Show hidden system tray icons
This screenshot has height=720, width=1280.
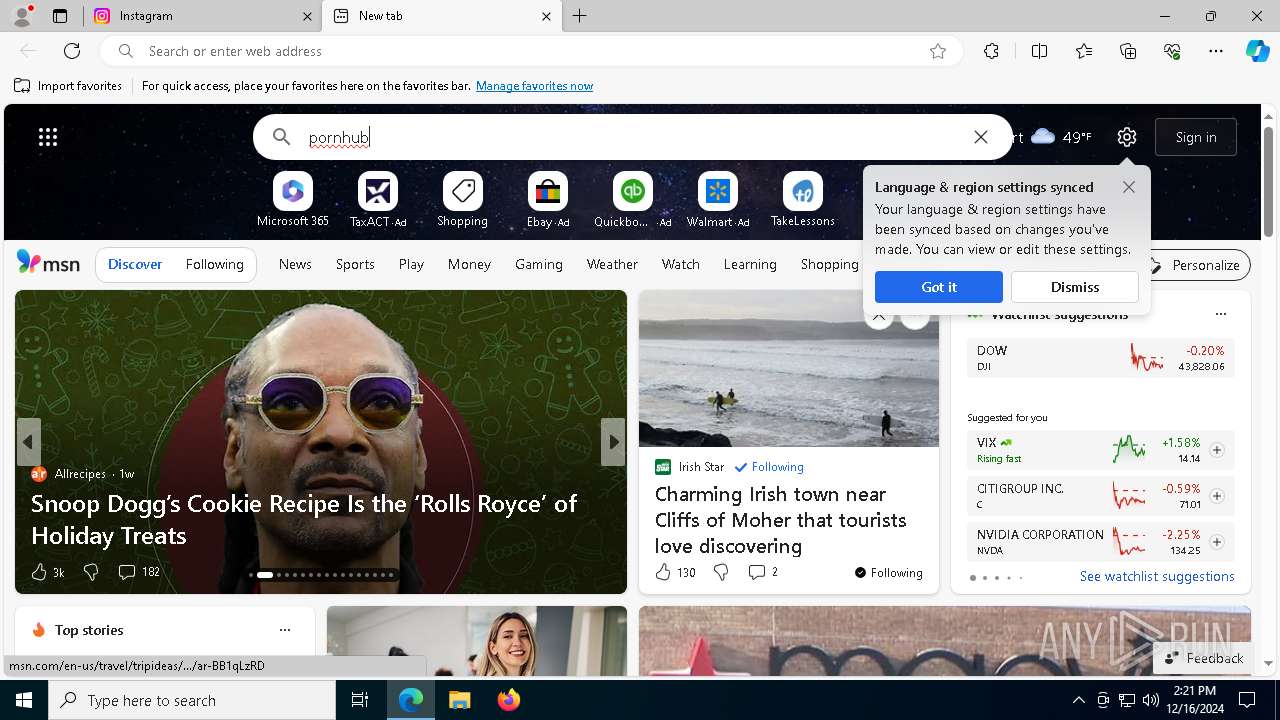pos(1078,700)
